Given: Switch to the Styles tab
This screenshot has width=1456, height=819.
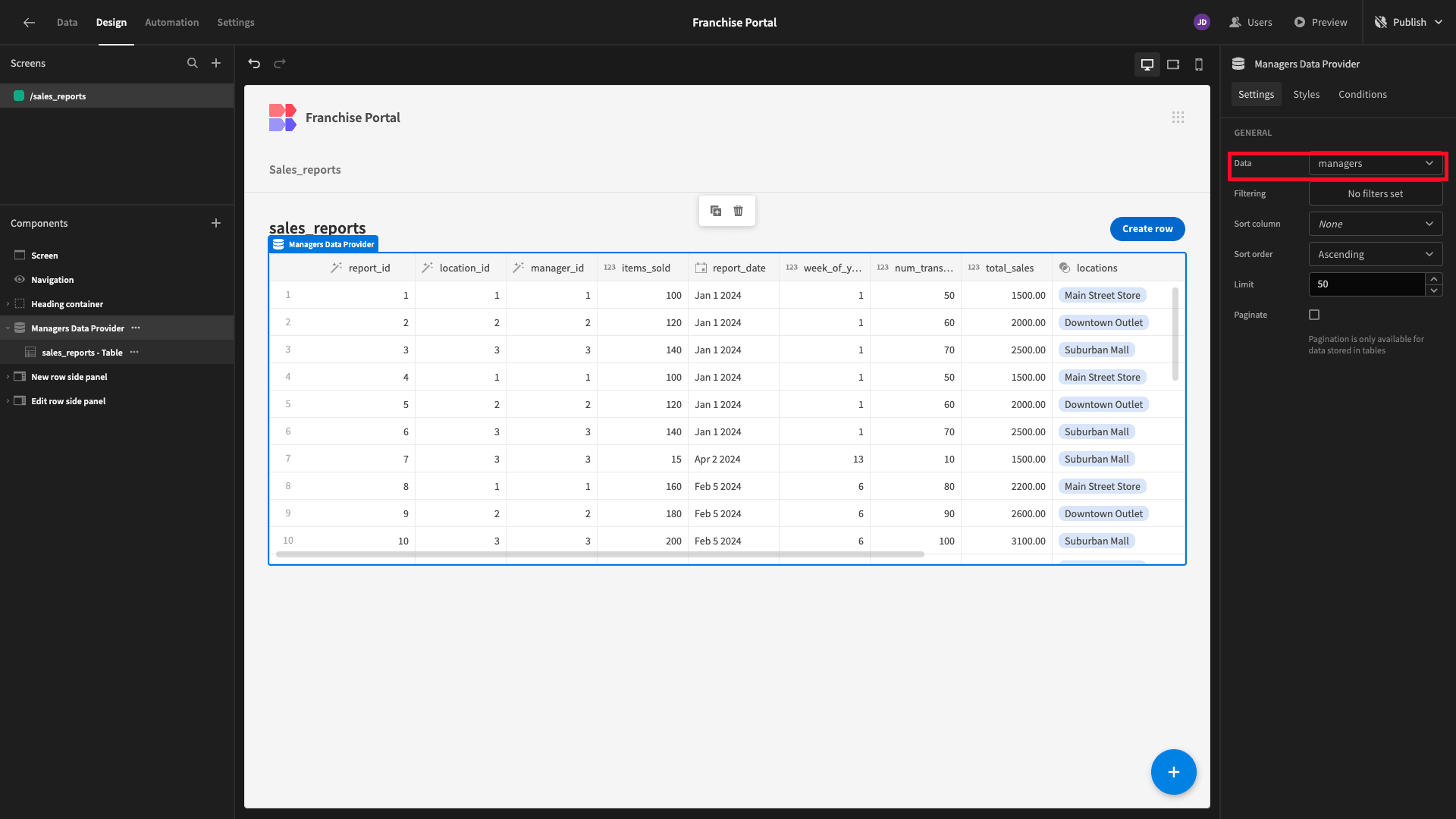Looking at the screenshot, I should [x=1306, y=94].
